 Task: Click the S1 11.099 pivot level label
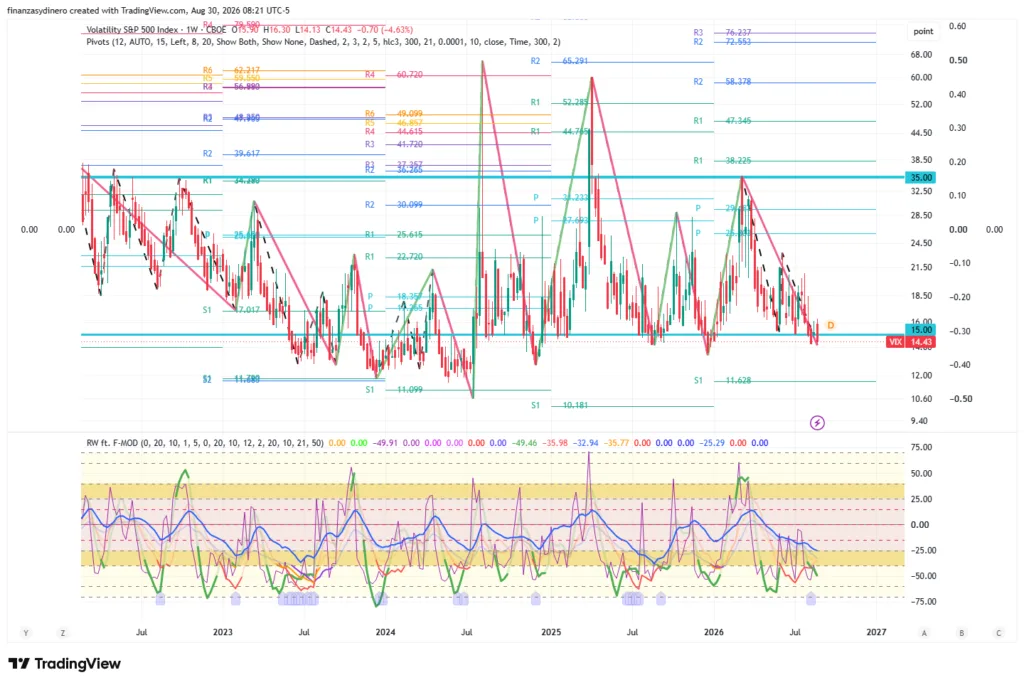point(394,390)
